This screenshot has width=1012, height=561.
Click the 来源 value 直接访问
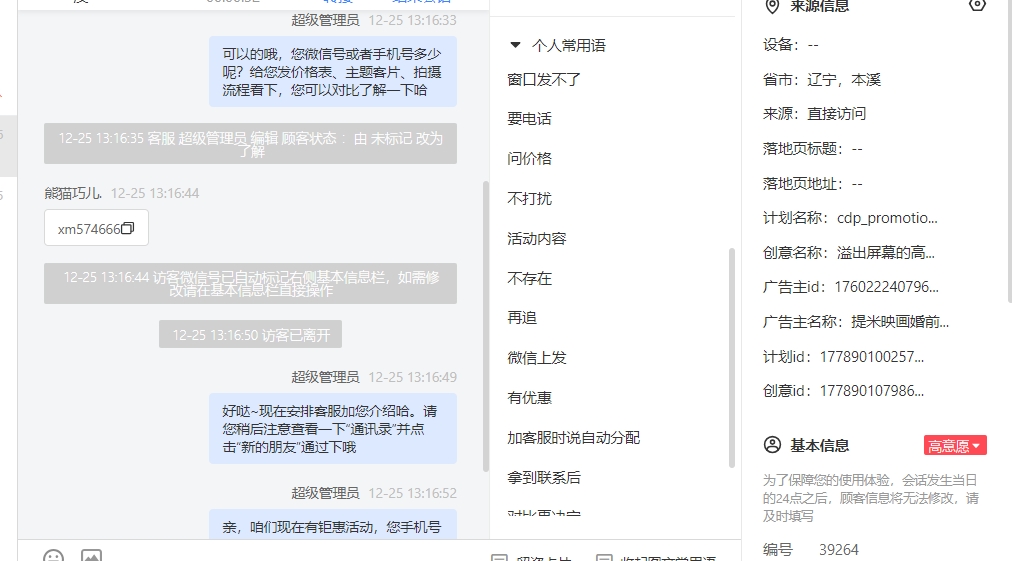[836, 114]
